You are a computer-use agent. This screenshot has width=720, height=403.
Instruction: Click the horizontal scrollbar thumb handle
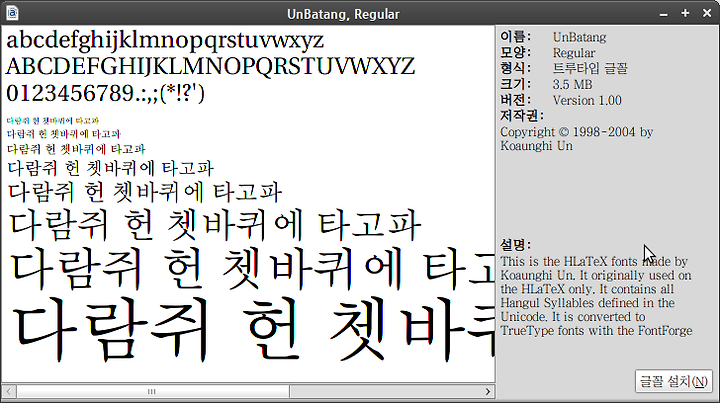(153, 392)
